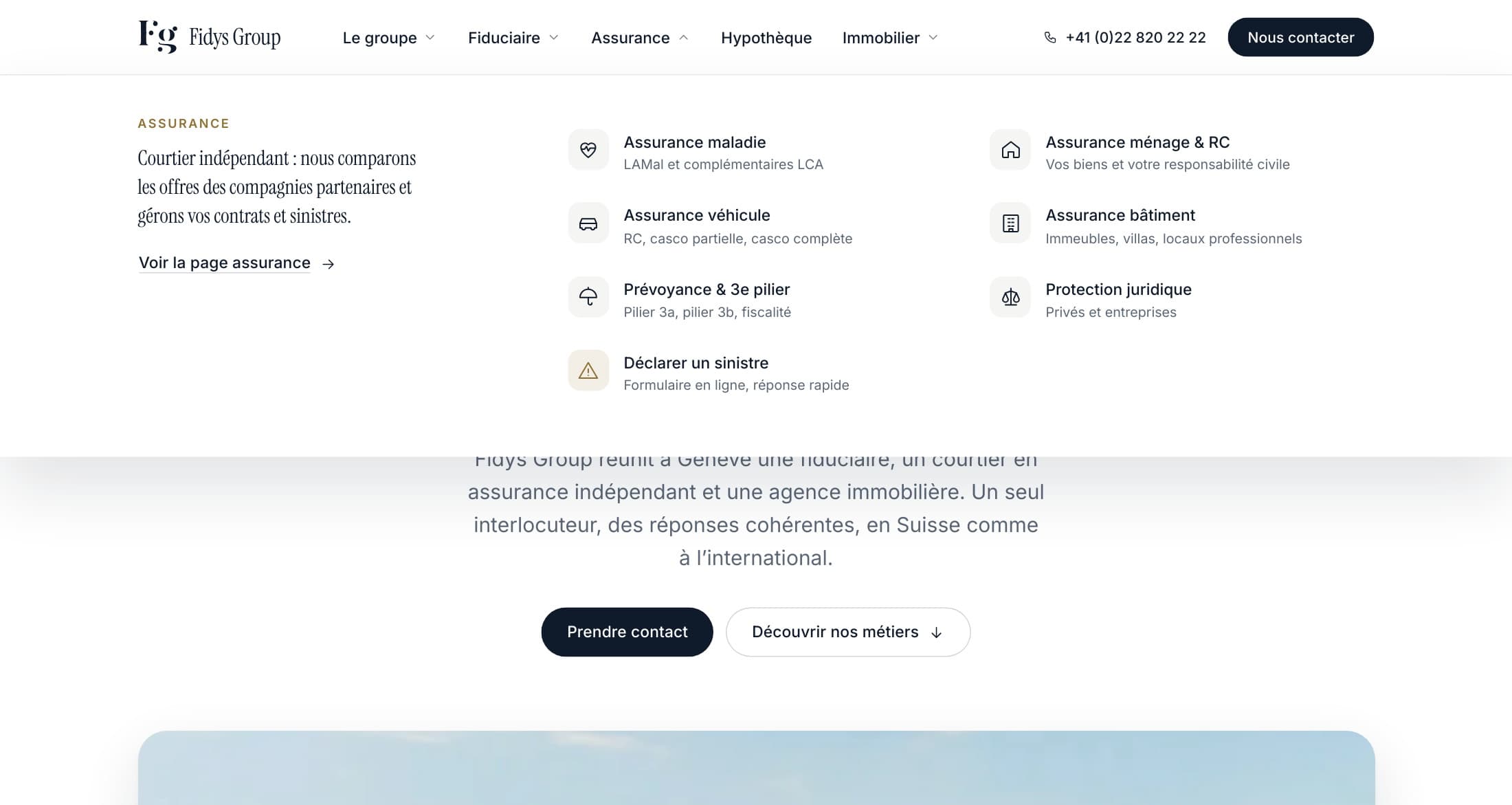
Task: Click the Découvrir nos métiers button
Action: (x=848, y=632)
